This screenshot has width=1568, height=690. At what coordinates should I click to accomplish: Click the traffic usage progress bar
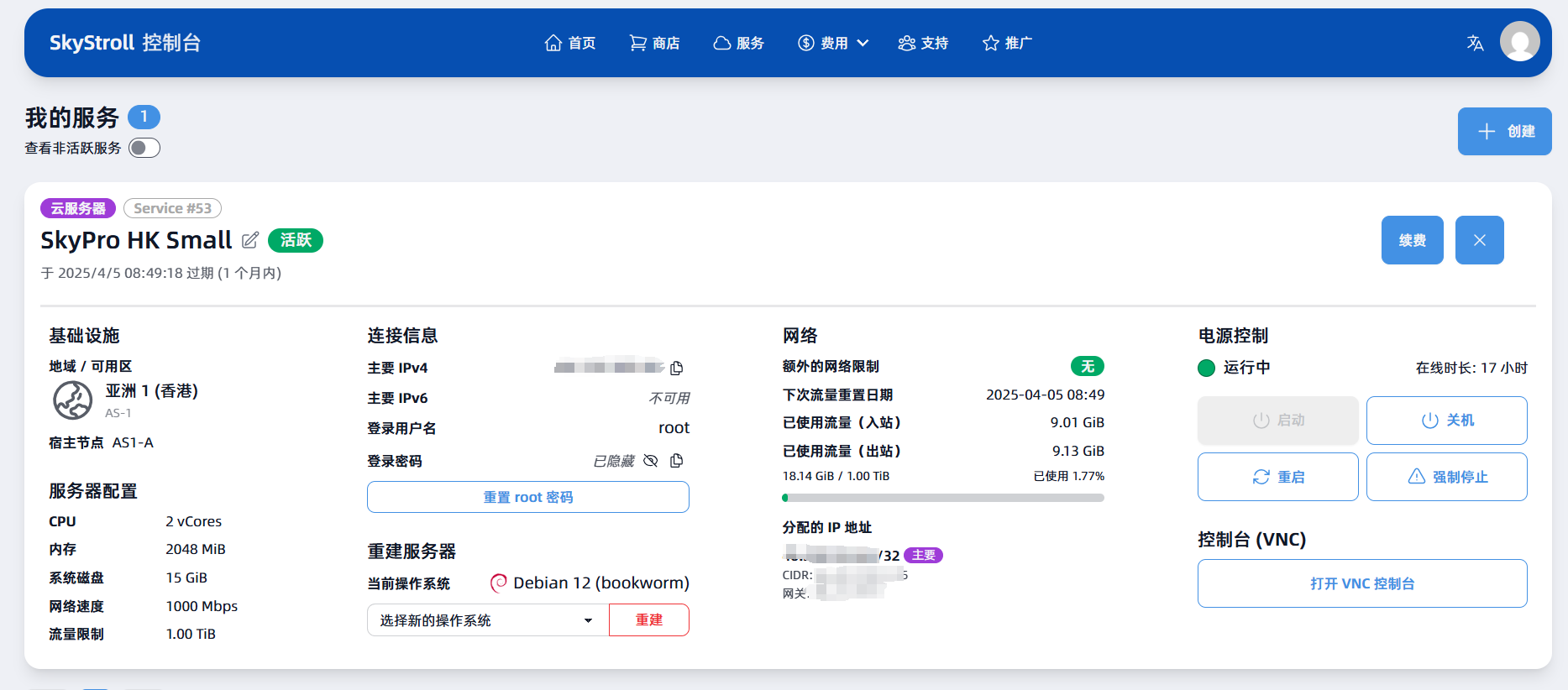coord(943,498)
